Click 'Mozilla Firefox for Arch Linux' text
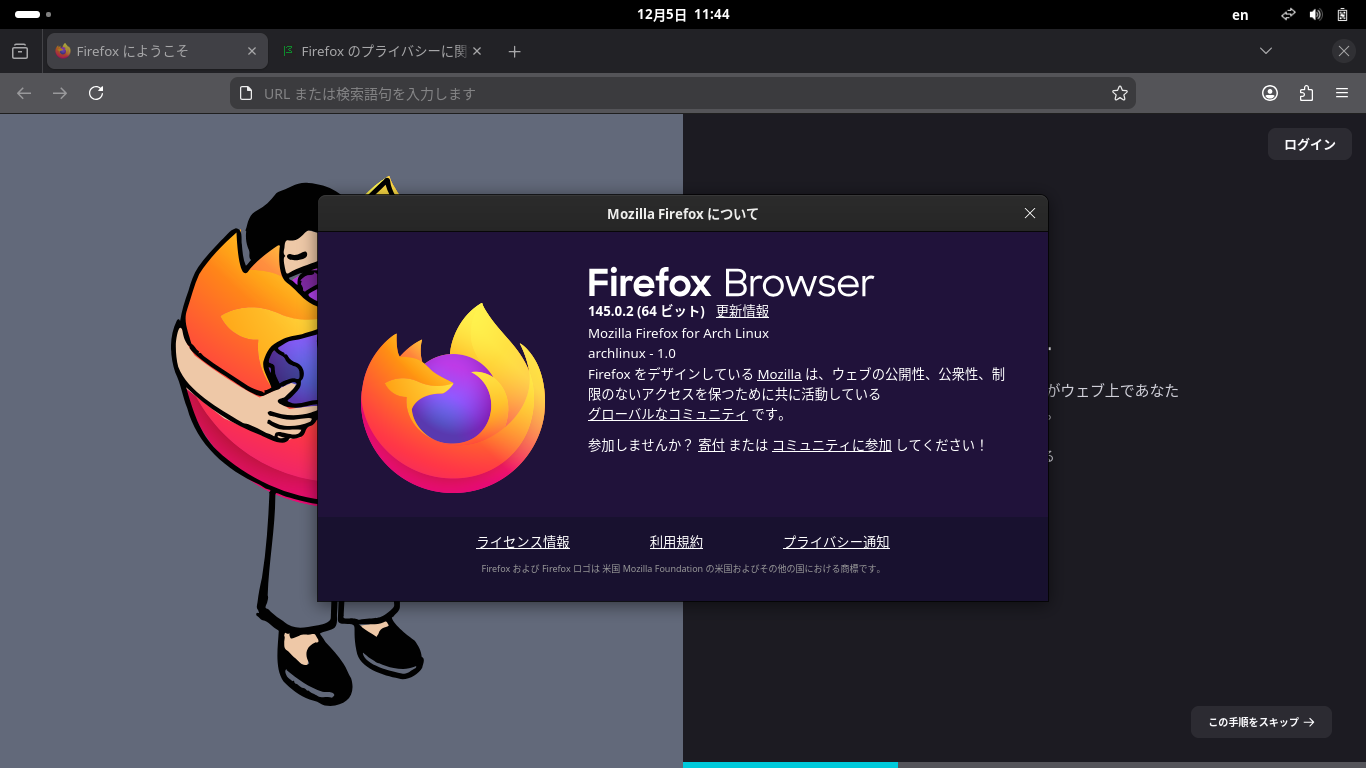Viewport: 1366px width, 768px height. tap(678, 333)
